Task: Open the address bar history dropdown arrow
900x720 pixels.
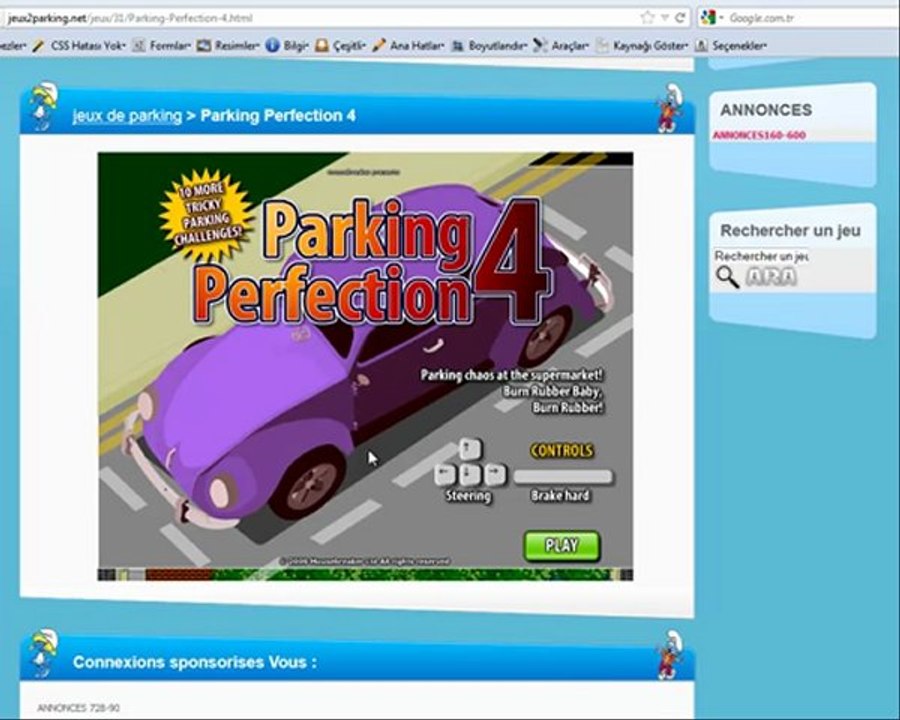Action: [x=665, y=18]
